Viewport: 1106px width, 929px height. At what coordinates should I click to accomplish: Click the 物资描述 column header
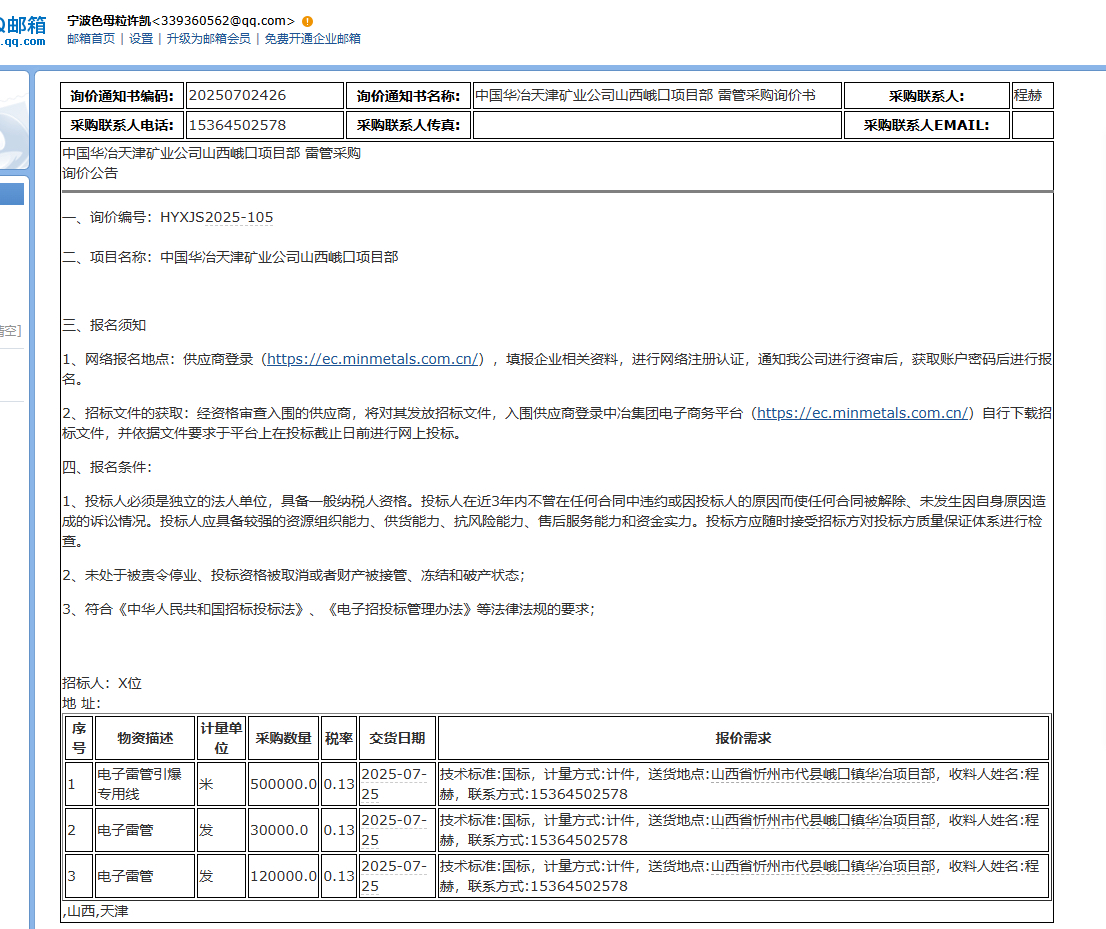tap(145, 738)
